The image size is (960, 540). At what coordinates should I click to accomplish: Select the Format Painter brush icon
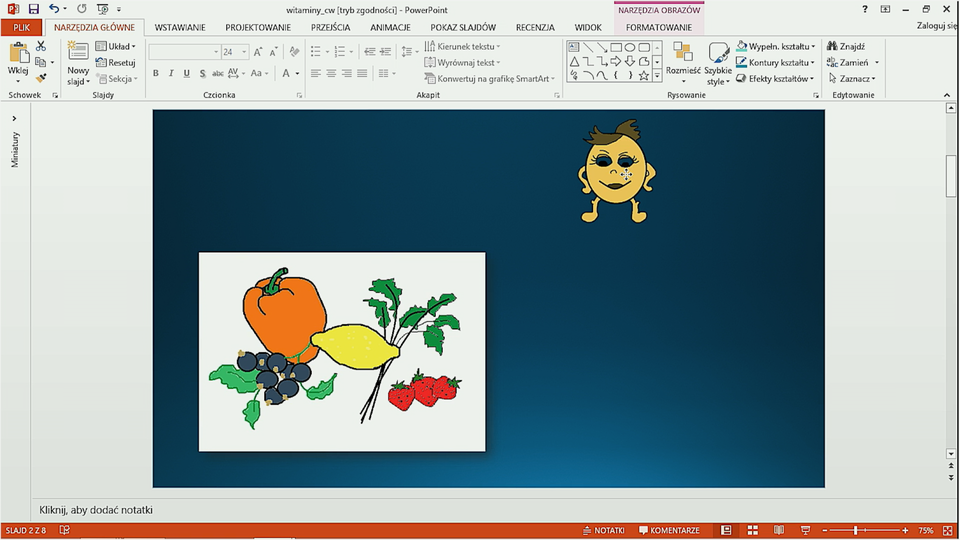point(41,78)
